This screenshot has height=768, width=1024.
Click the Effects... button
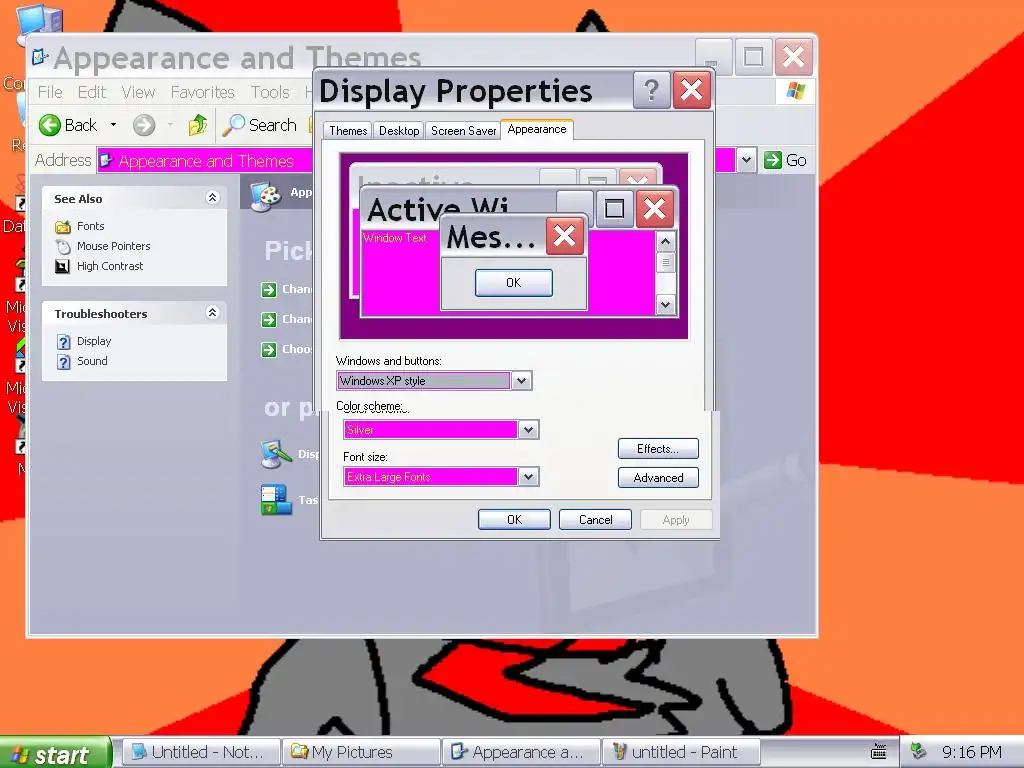[658, 449]
